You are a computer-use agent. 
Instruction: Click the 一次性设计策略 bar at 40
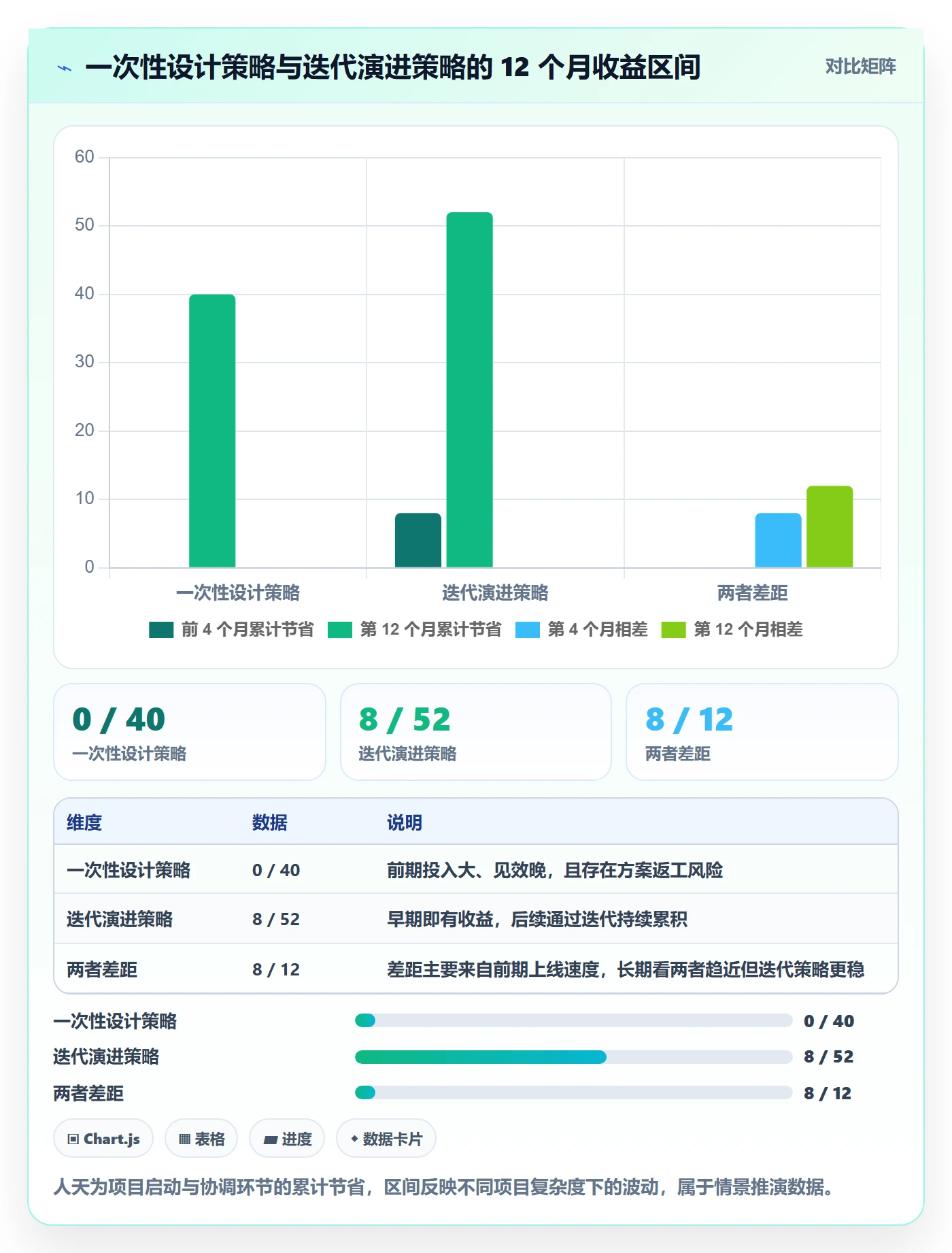coord(212,431)
